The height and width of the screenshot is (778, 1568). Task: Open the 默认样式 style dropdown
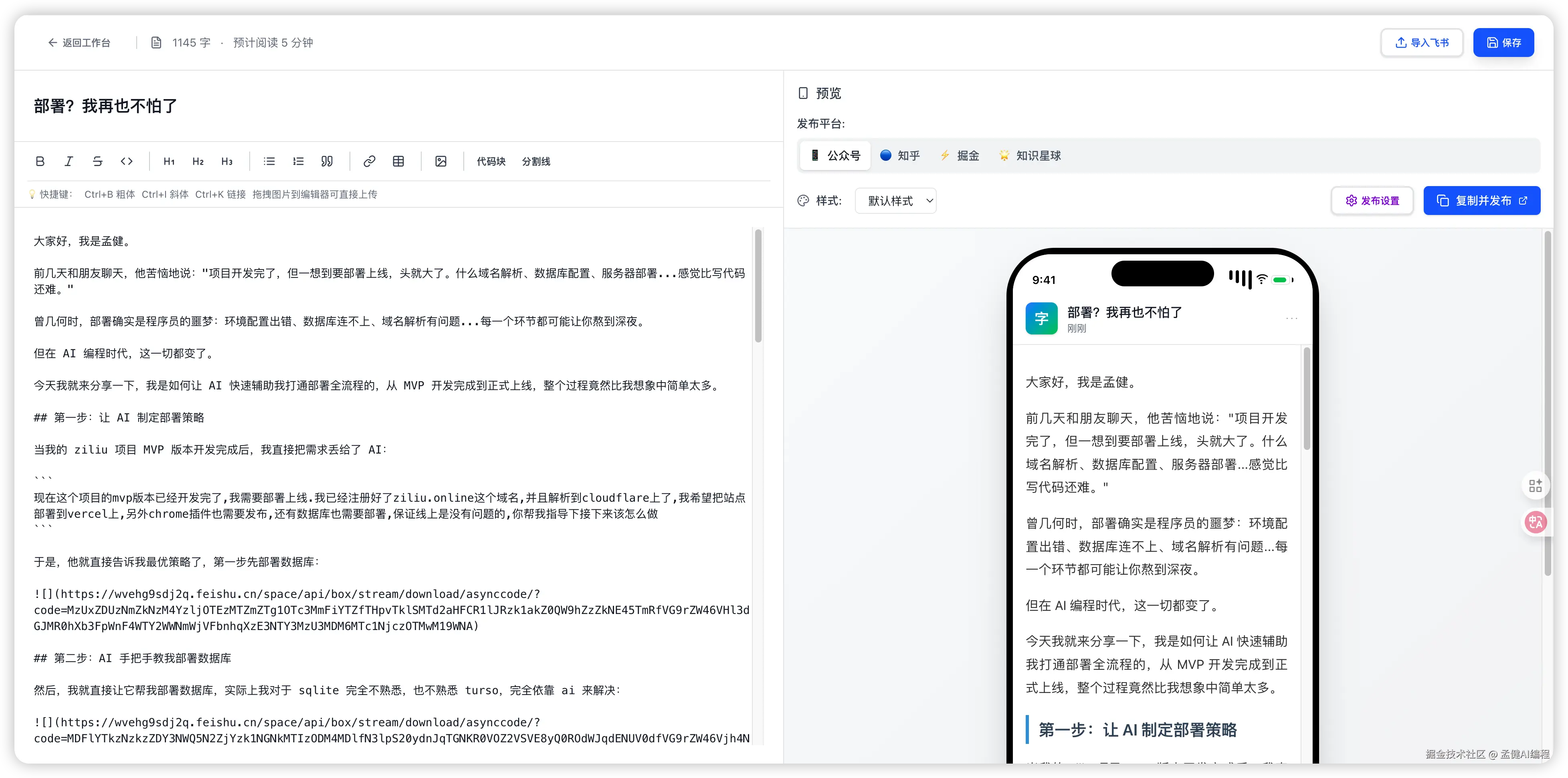click(895, 201)
